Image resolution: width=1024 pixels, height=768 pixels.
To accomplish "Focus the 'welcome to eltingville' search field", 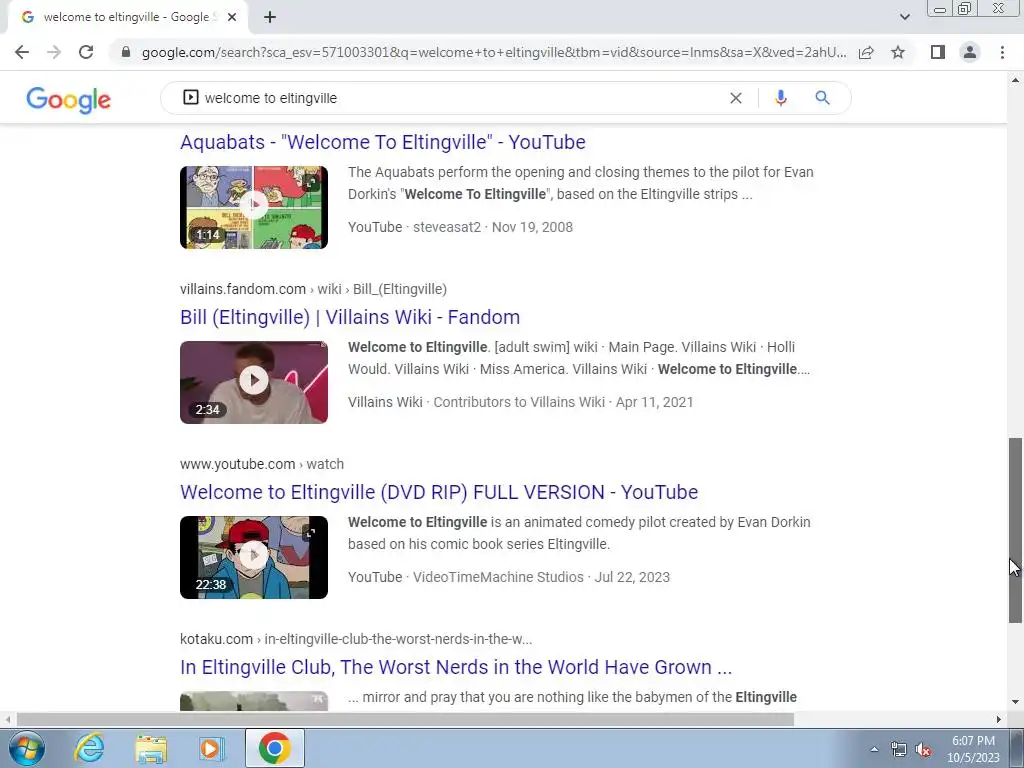I will [457, 98].
